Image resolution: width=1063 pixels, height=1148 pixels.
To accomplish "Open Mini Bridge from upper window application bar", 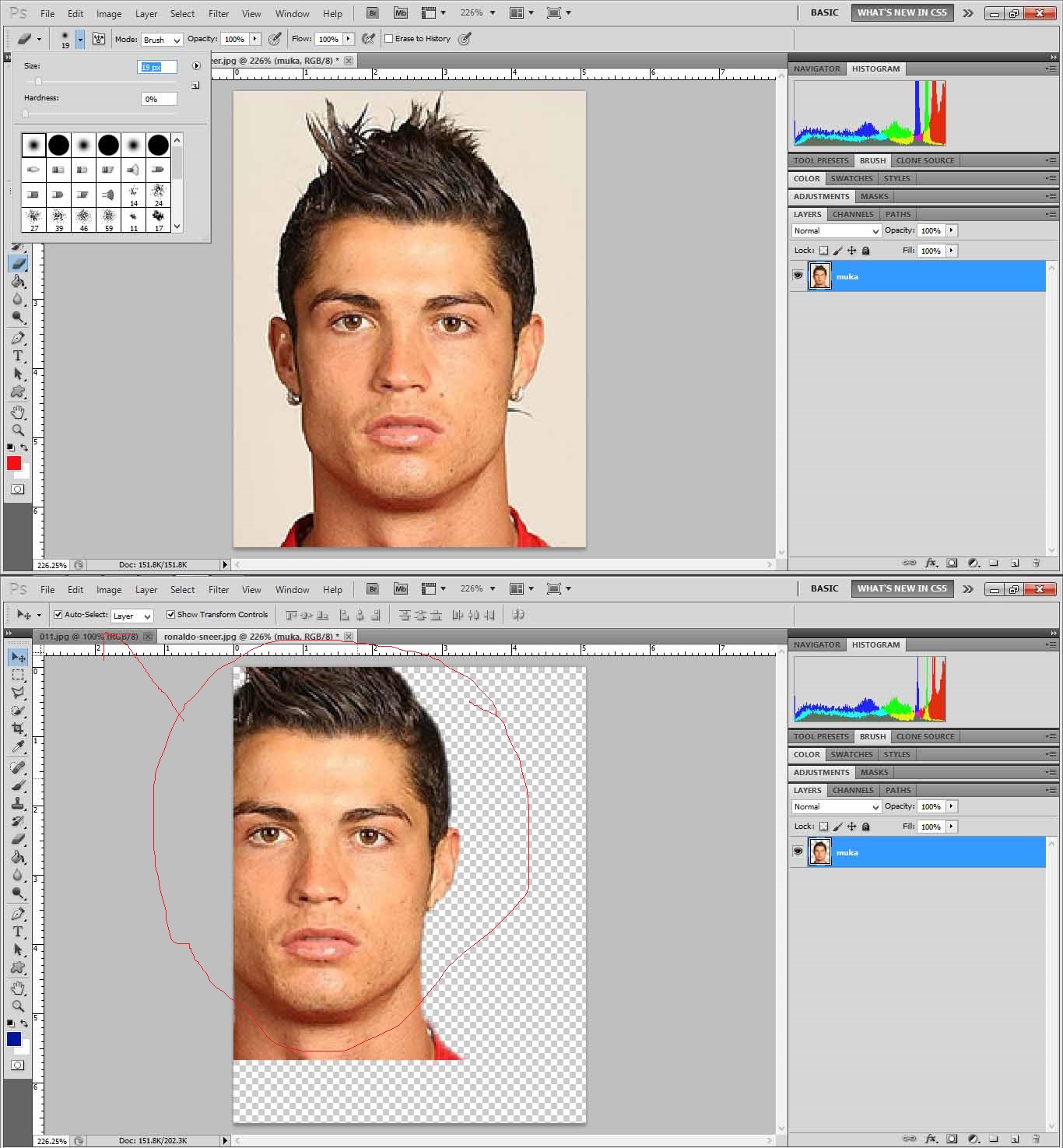I will [x=401, y=13].
